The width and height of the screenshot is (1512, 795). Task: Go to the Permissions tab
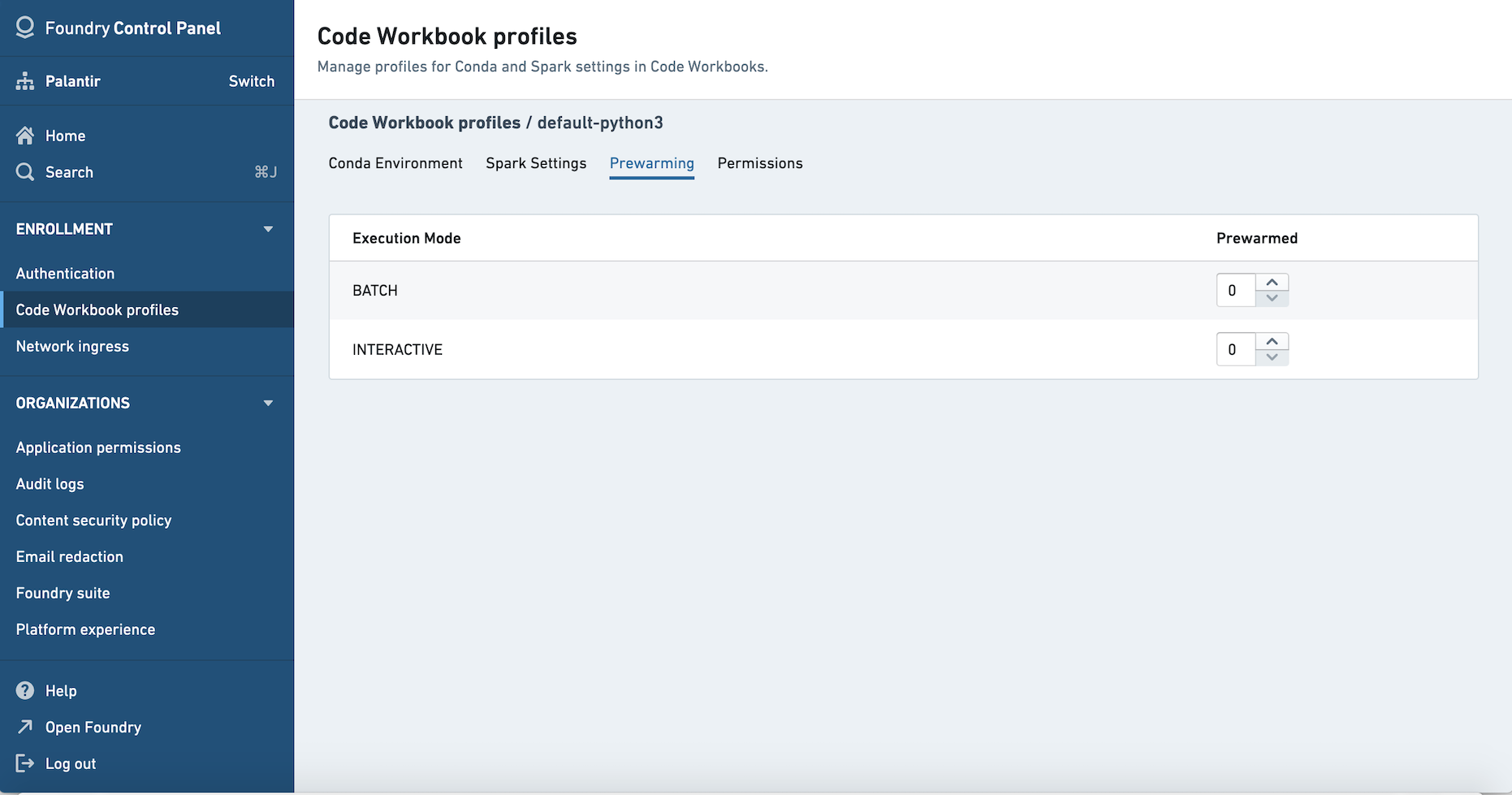pyautogui.click(x=760, y=163)
